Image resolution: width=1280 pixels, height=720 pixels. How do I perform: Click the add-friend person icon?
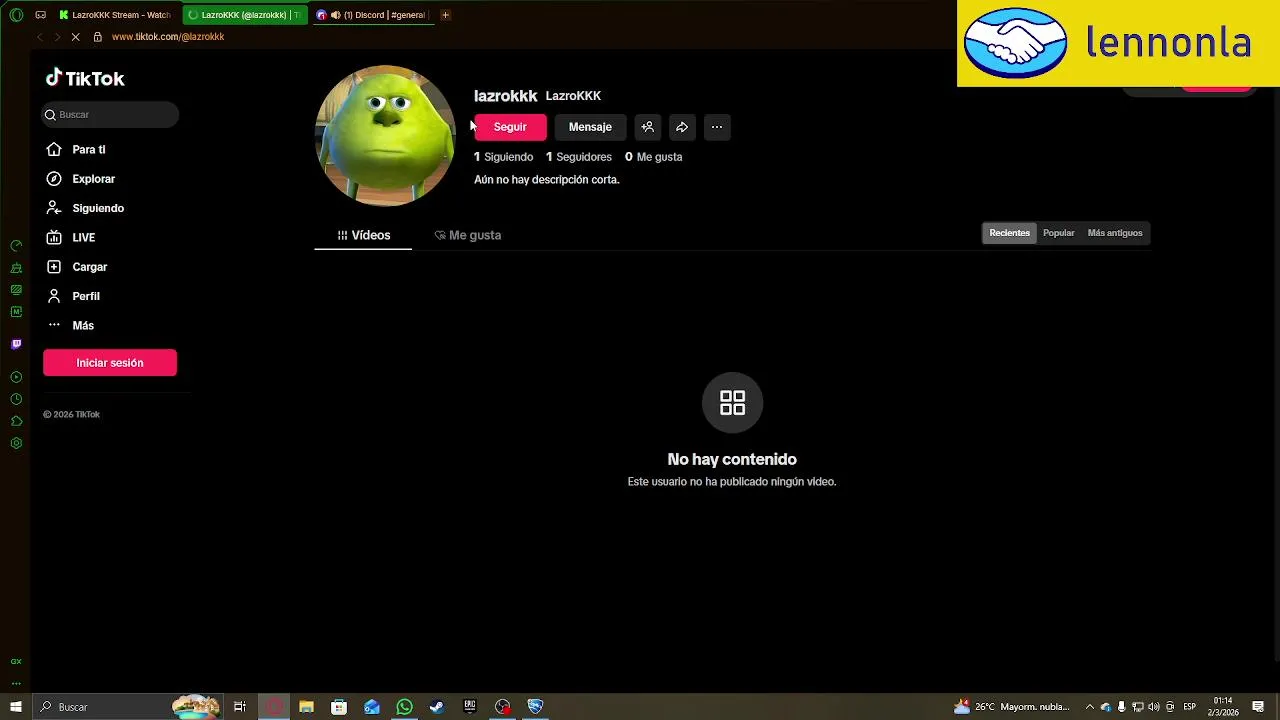pos(648,127)
